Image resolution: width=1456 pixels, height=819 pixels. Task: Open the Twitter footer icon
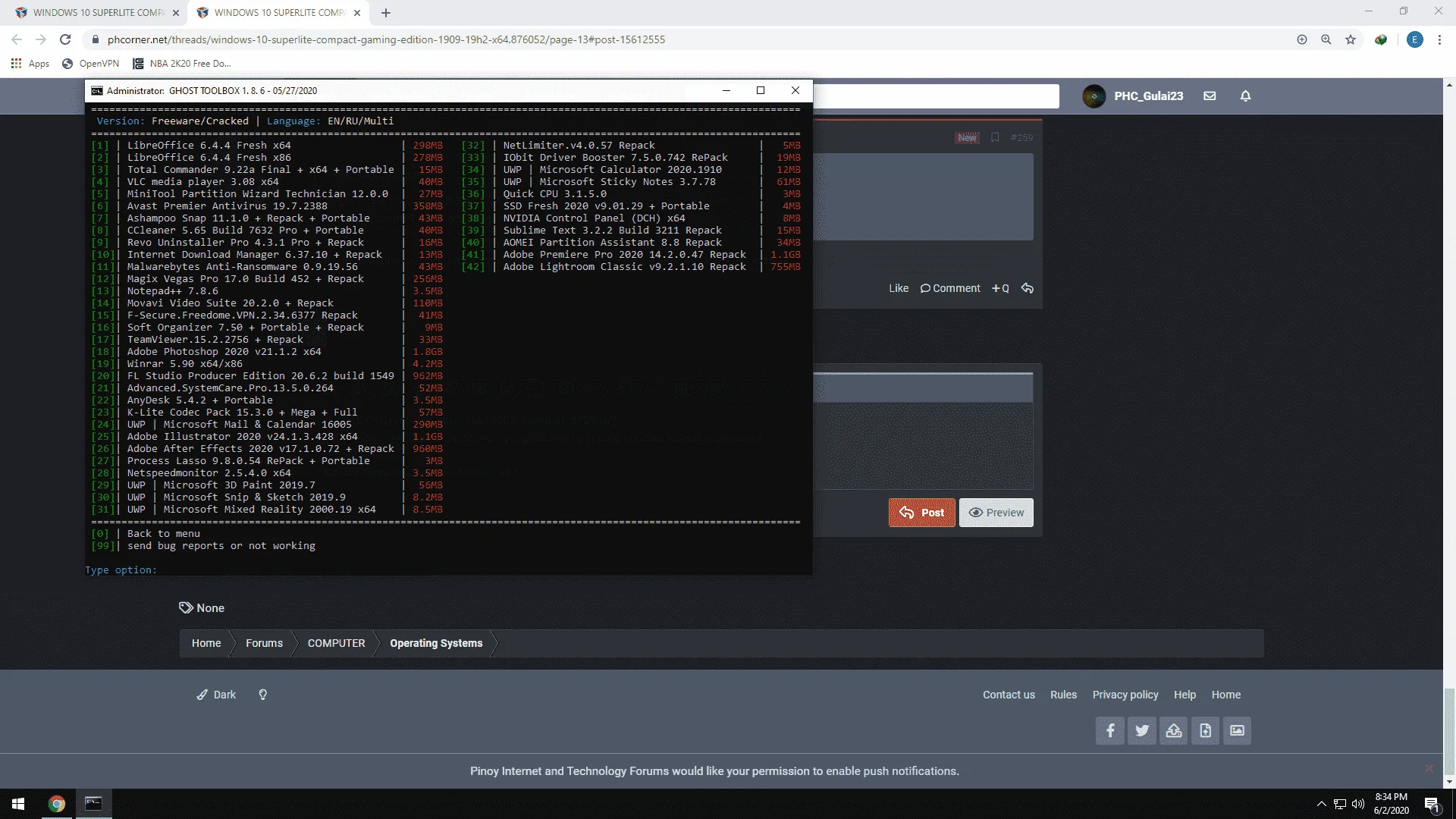[x=1142, y=731]
